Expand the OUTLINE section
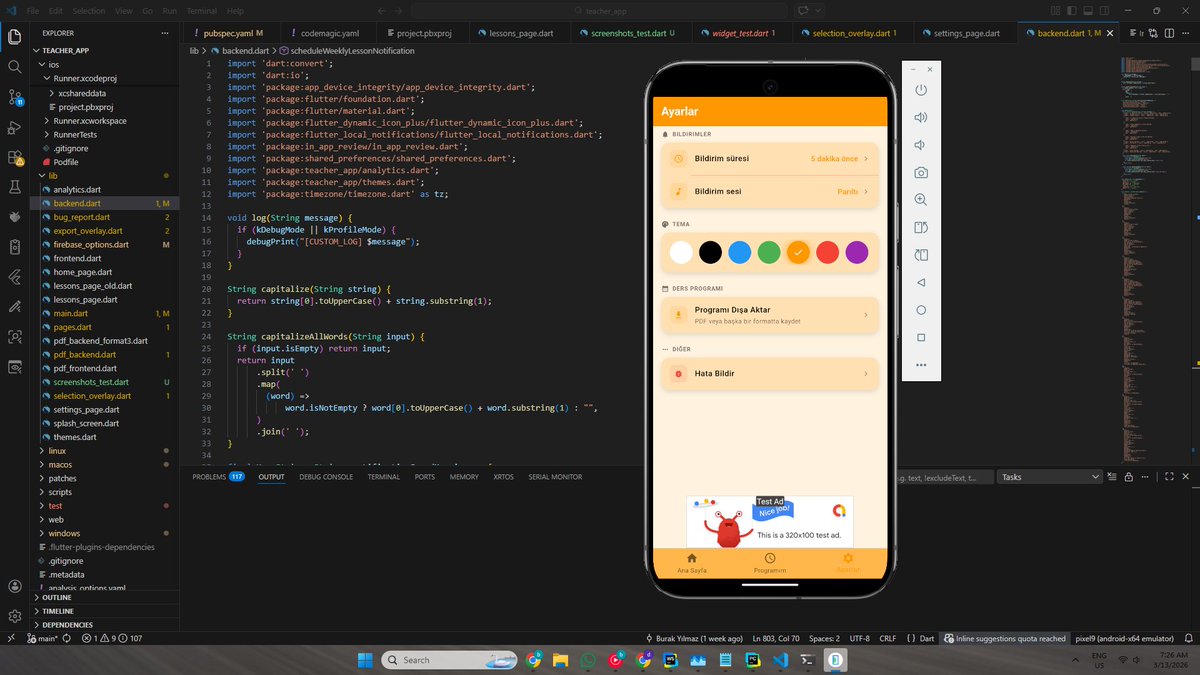The height and width of the screenshot is (675, 1200). [105, 597]
